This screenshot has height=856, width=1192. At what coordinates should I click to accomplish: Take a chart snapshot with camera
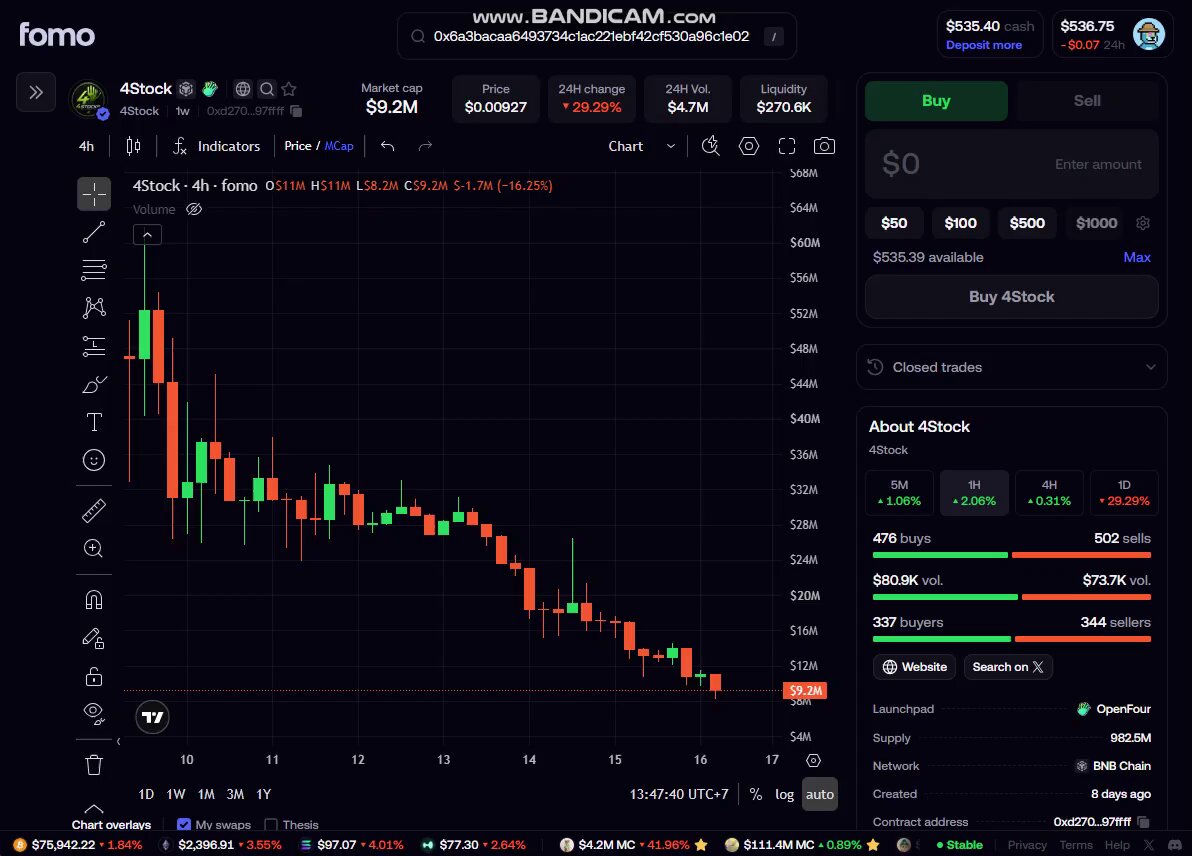point(824,146)
